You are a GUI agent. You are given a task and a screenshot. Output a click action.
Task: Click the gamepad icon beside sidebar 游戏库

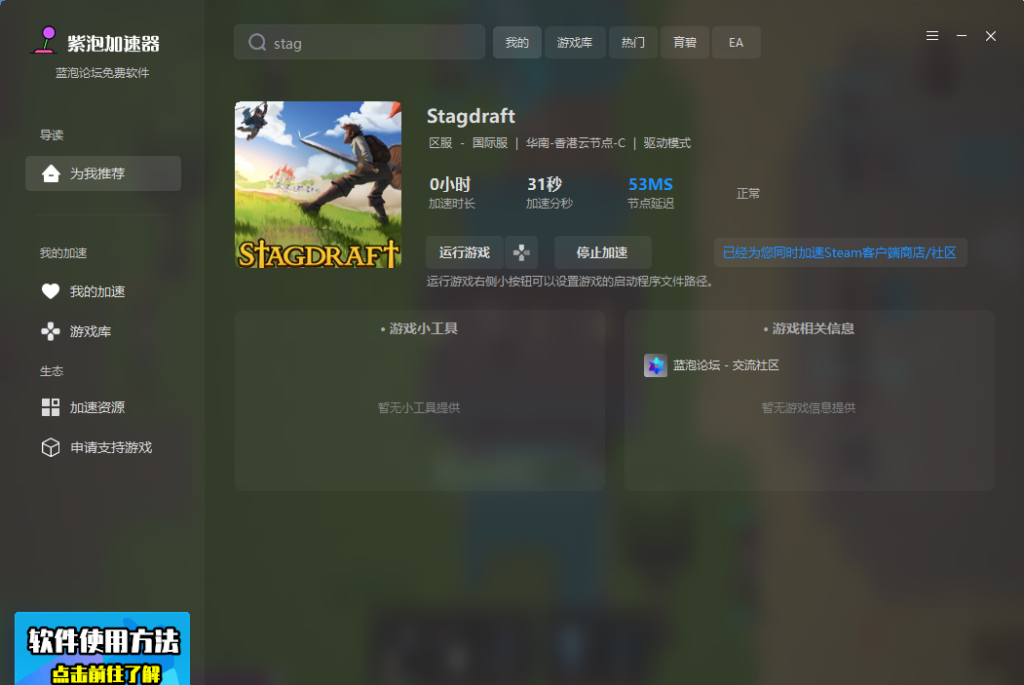coord(50,332)
